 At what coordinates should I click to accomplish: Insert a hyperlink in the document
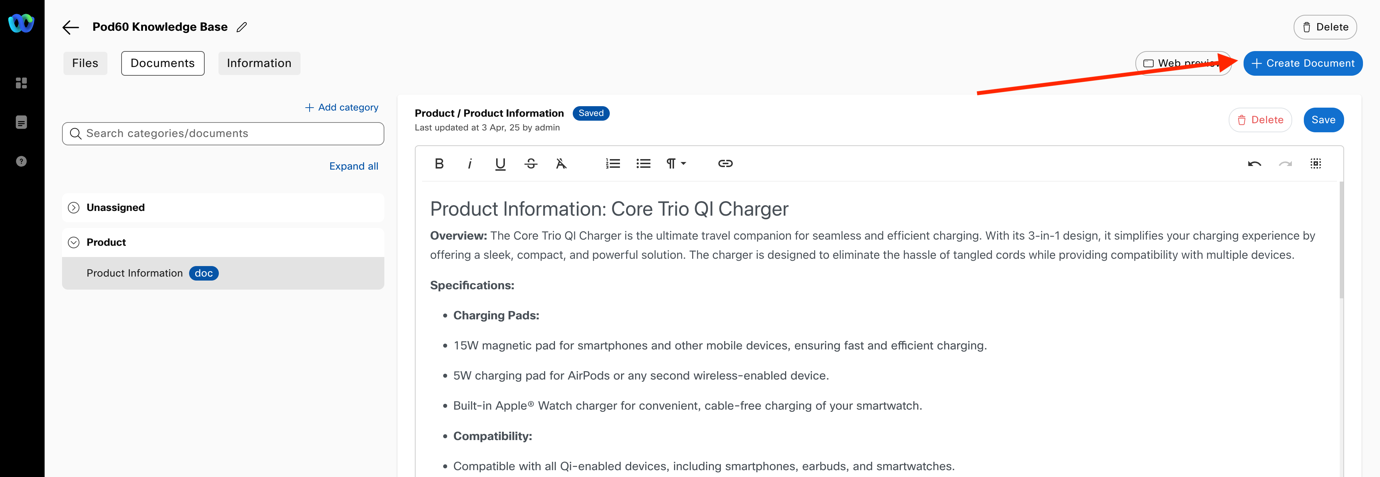tap(725, 164)
